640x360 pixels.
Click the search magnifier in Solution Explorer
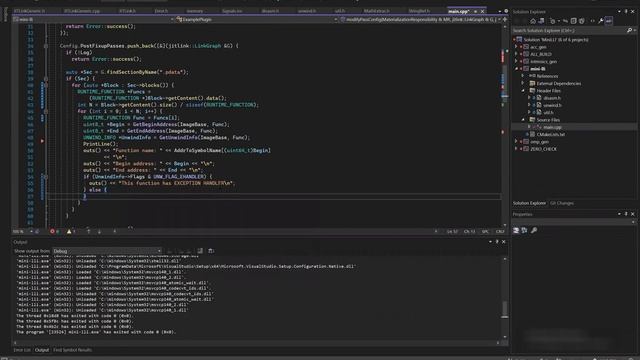pyautogui.click(x=629, y=31)
